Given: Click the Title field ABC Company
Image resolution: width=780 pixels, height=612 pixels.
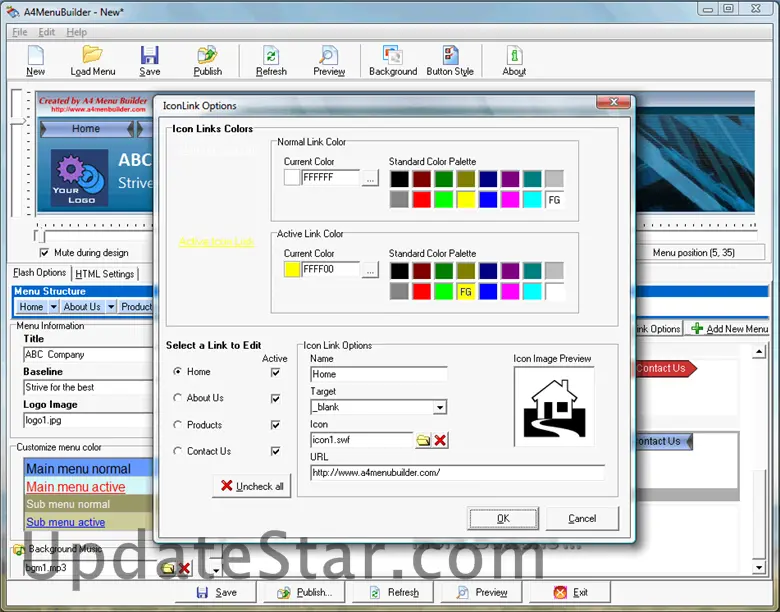Looking at the screenshot, I should [88, 355].
